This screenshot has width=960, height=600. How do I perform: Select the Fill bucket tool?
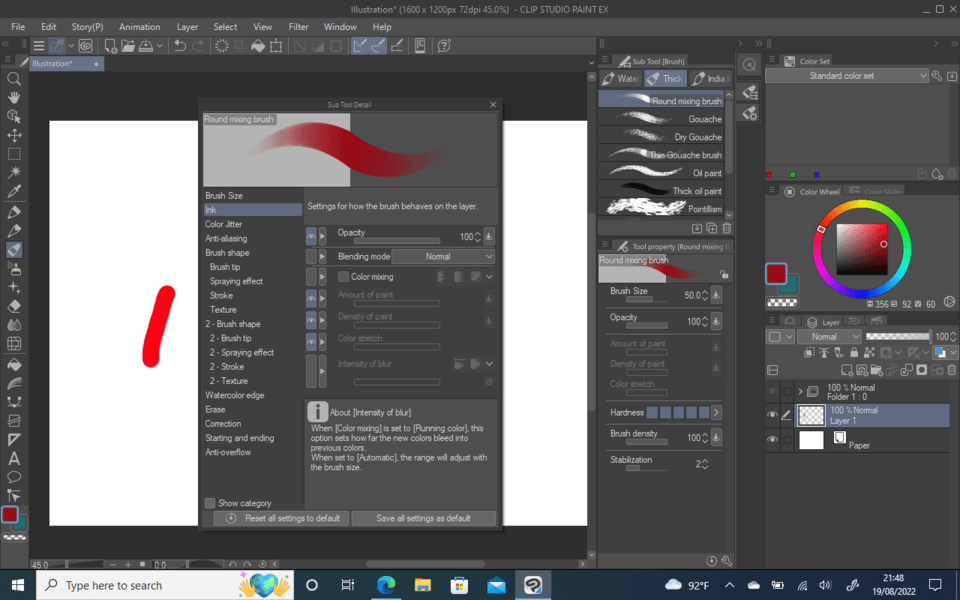[13, 362]
